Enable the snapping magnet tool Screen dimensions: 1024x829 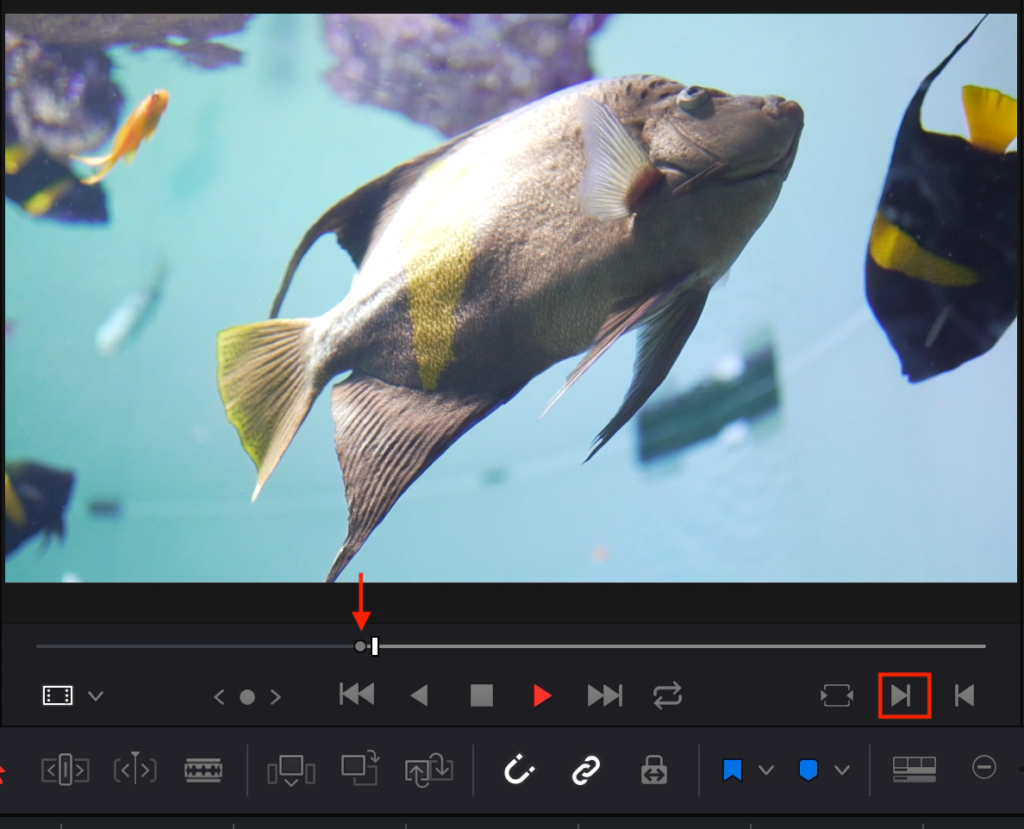click(x=517, y=770)
